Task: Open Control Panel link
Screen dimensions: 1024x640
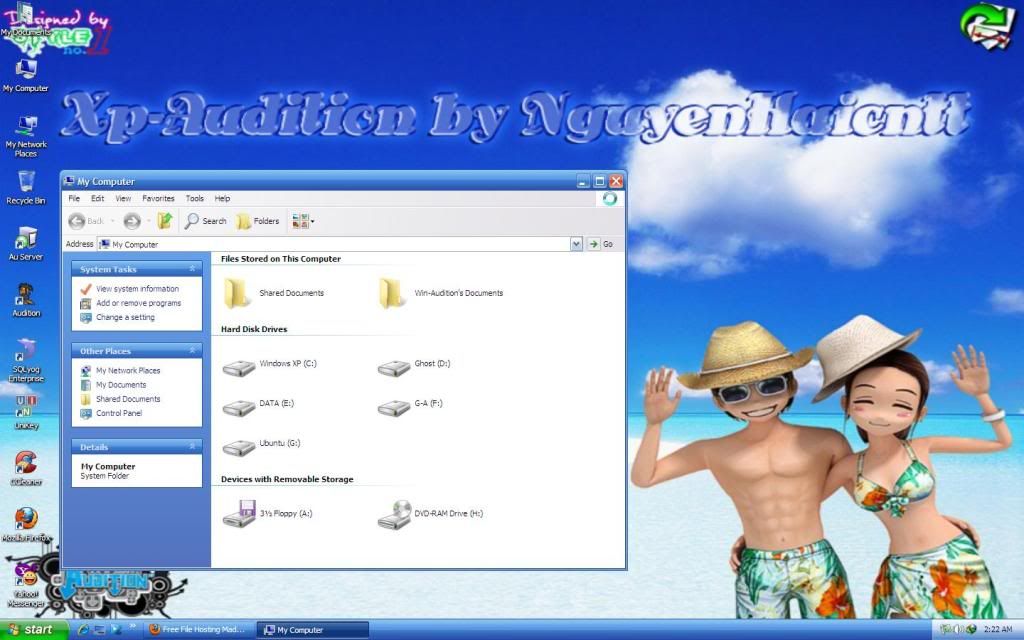Action: (111, 413)
